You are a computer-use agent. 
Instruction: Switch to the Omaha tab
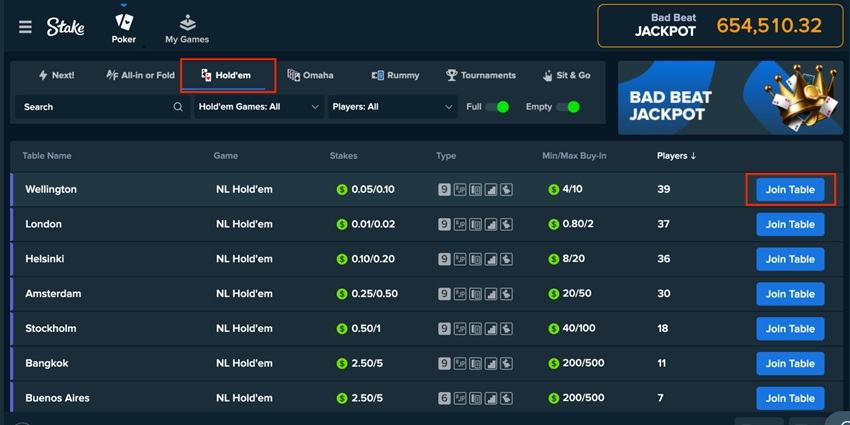pos(310,75)
